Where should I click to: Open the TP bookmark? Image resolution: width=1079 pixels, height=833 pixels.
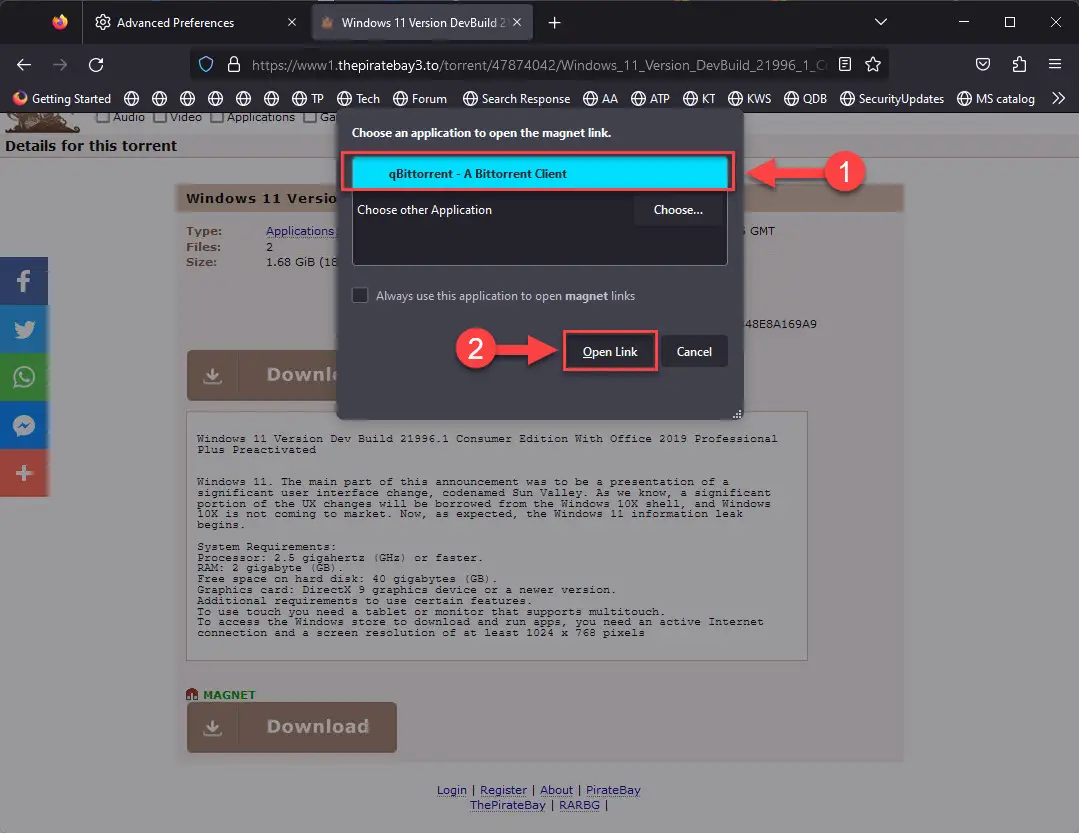(x=308, y=98)
